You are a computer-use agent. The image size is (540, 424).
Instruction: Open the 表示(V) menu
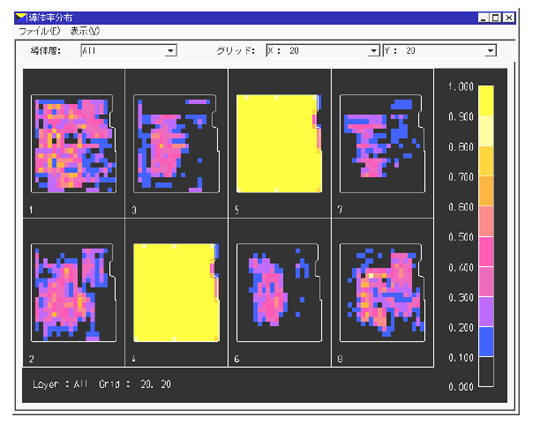pos(85,31)
